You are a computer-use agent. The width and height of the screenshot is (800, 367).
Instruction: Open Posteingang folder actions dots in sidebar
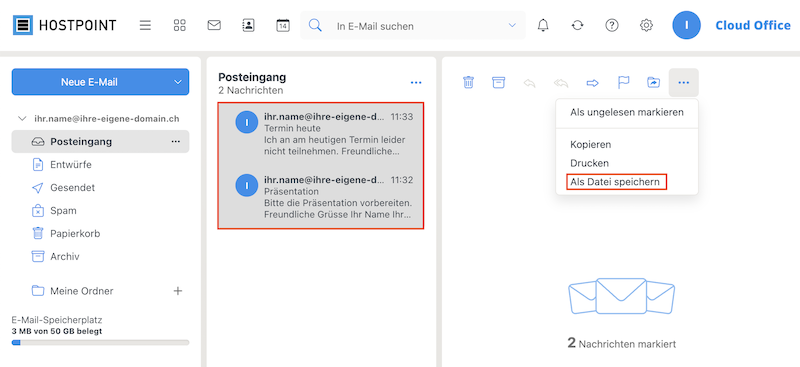176,141
